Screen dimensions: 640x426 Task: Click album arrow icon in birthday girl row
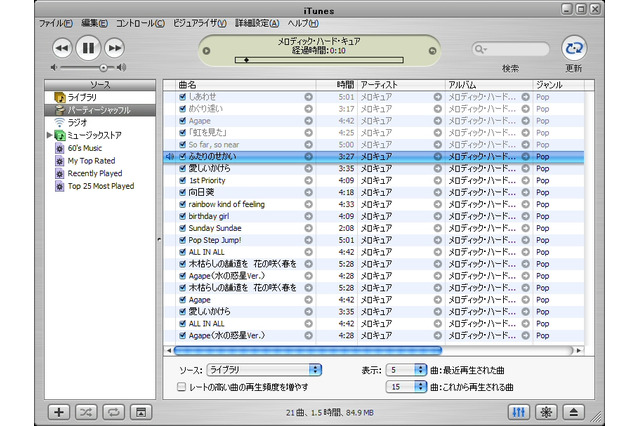(x=526, y=216)
